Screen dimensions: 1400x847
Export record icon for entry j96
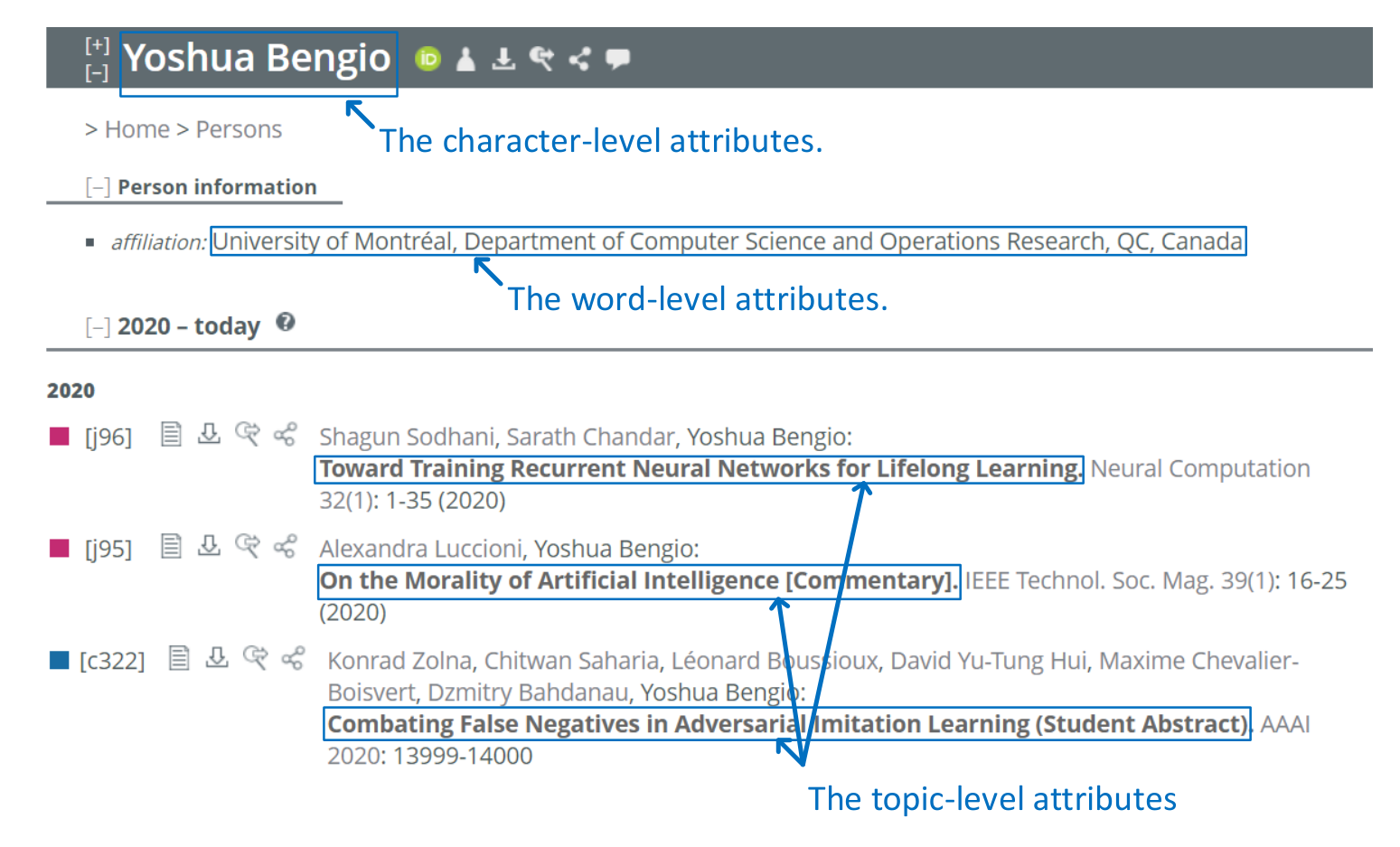pyautogui.click(x=209, y=434)
